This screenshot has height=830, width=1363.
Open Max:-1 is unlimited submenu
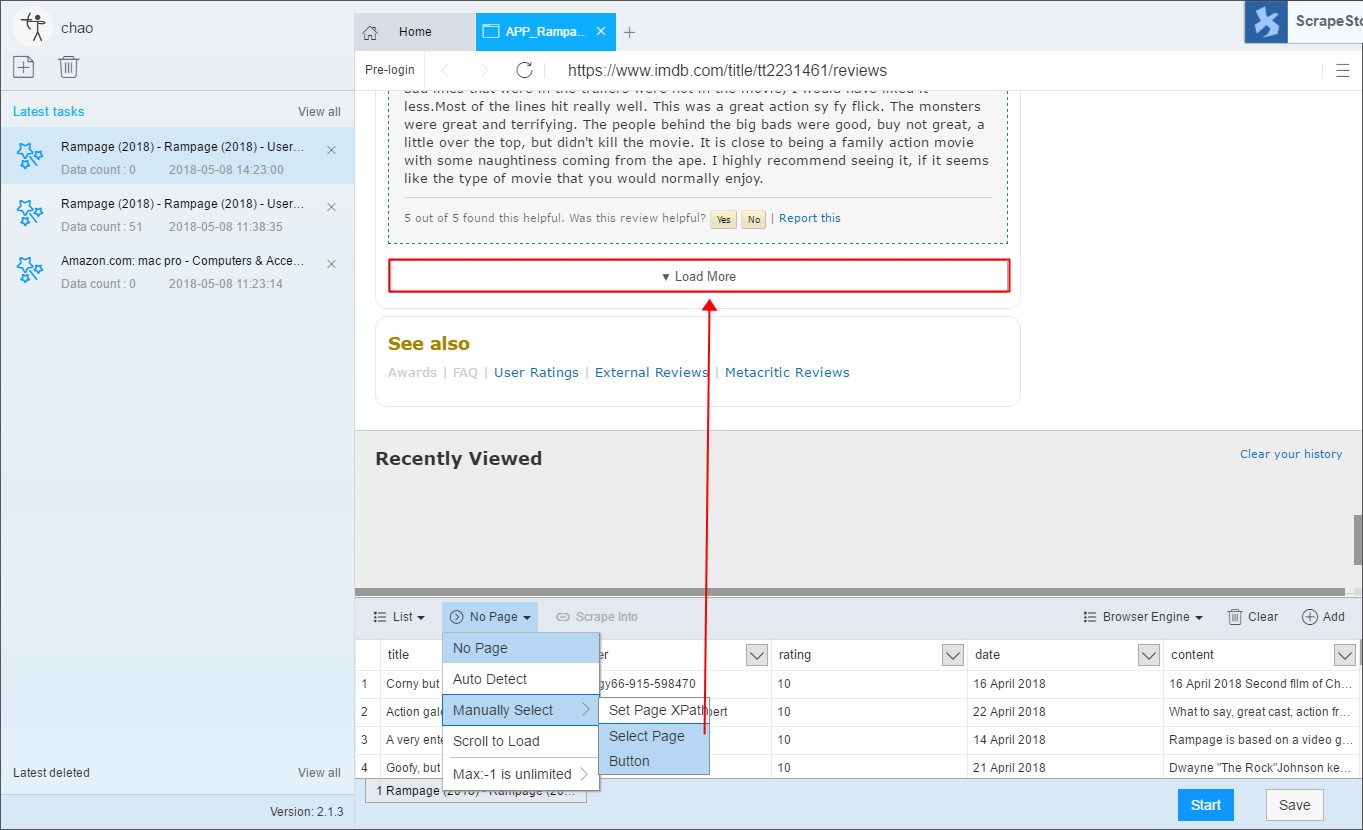pyautogui.click(x=521, y=774)
